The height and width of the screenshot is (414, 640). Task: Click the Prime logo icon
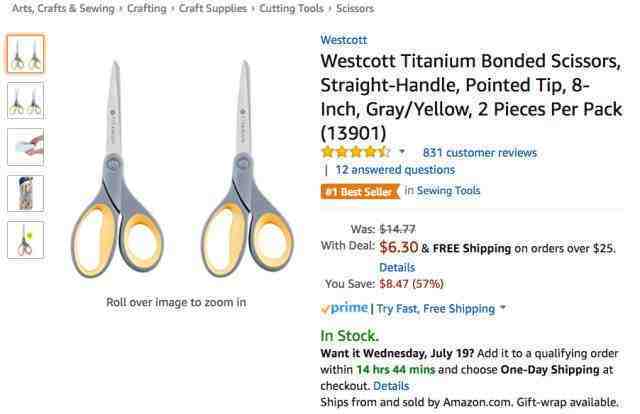(x=345, y=309)
